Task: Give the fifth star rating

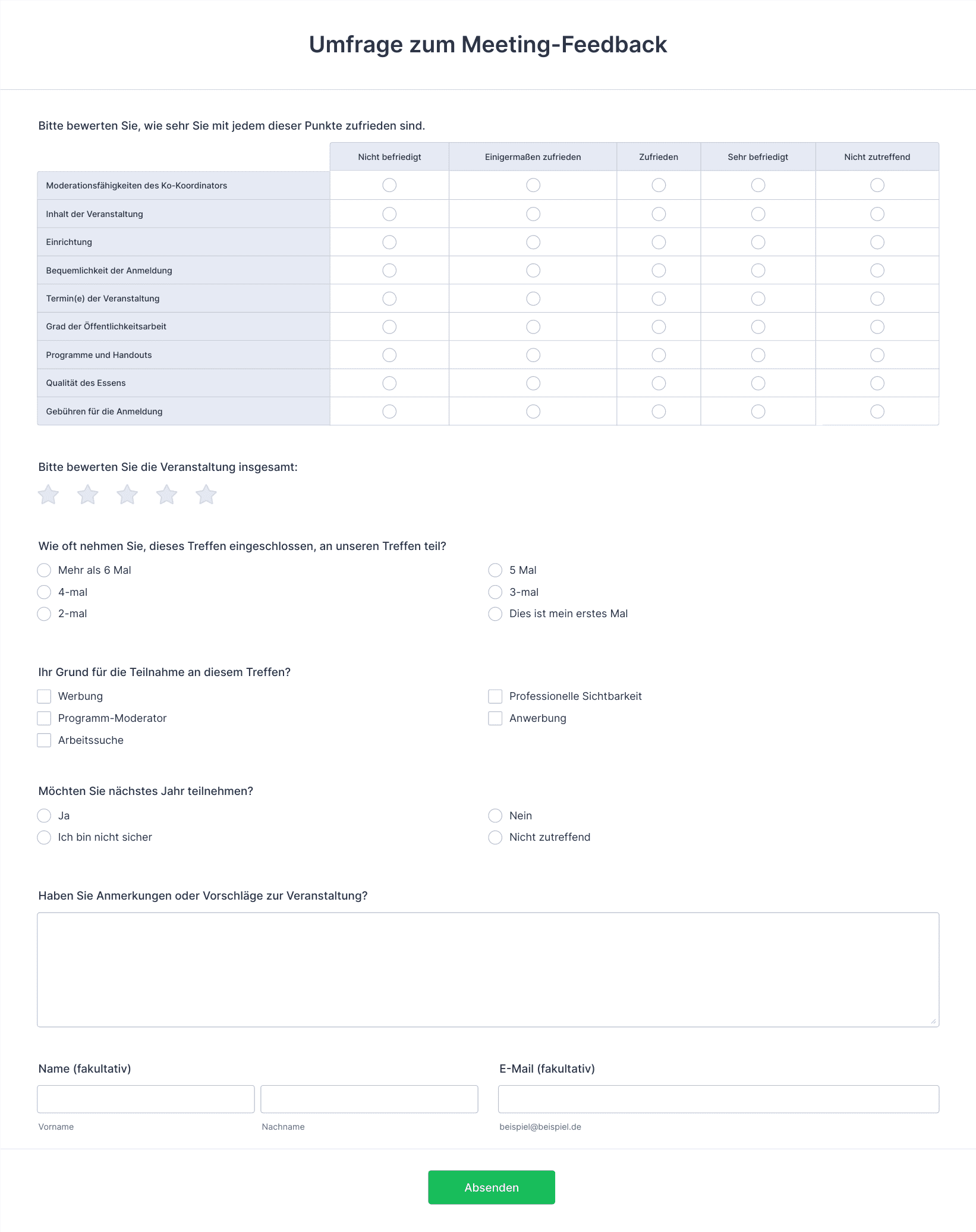Action: click(x=206, y=494)
